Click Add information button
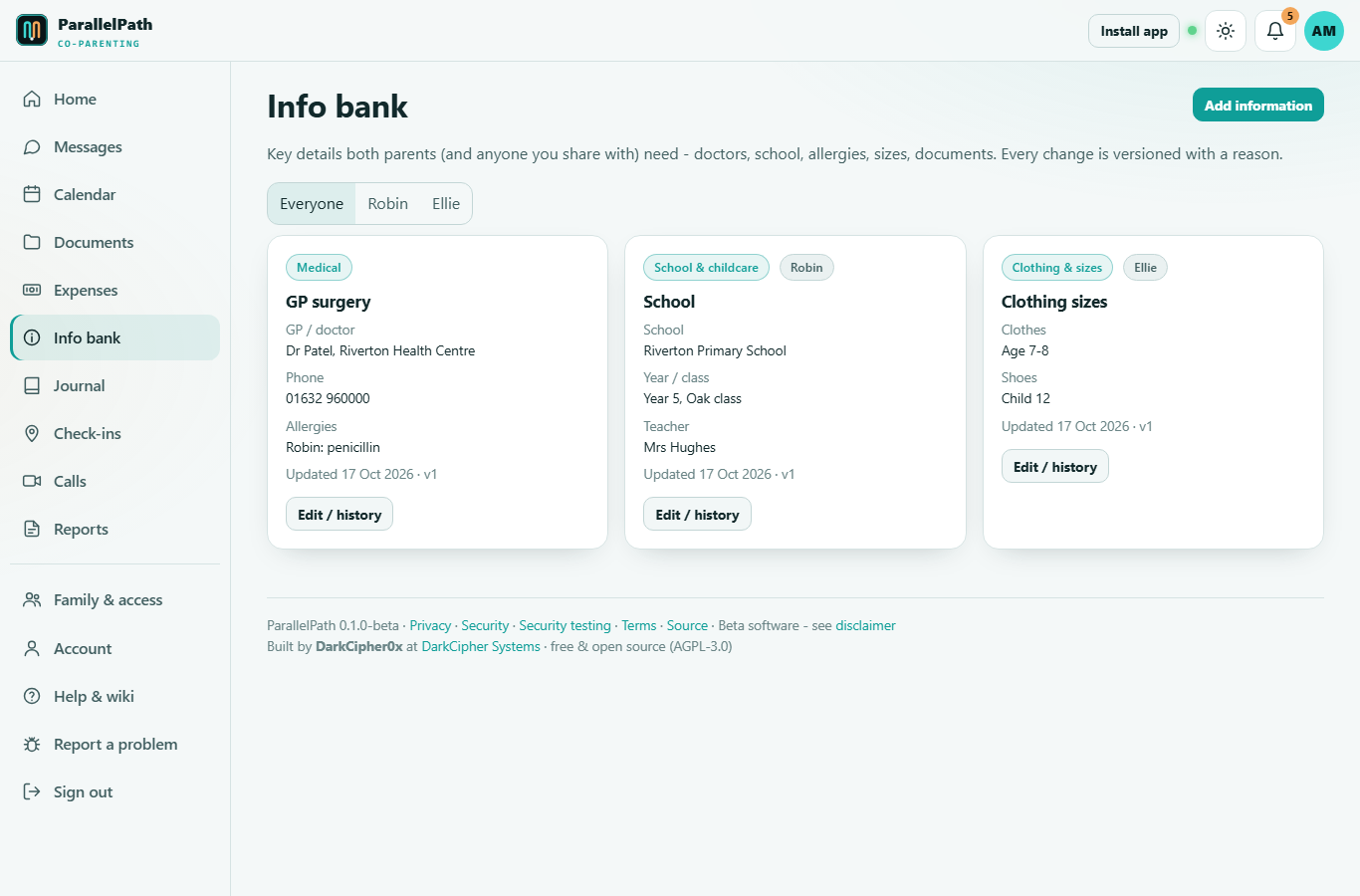This screenshot has height=896, width=1360. (x=1258, y=105)
